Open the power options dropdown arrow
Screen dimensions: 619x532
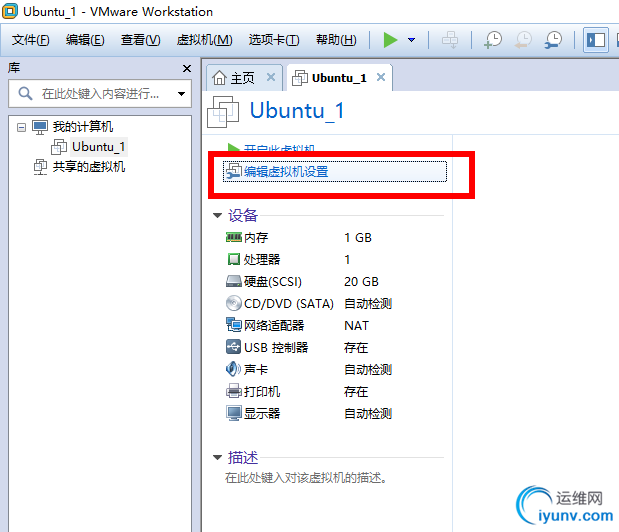tap(411, 40)
